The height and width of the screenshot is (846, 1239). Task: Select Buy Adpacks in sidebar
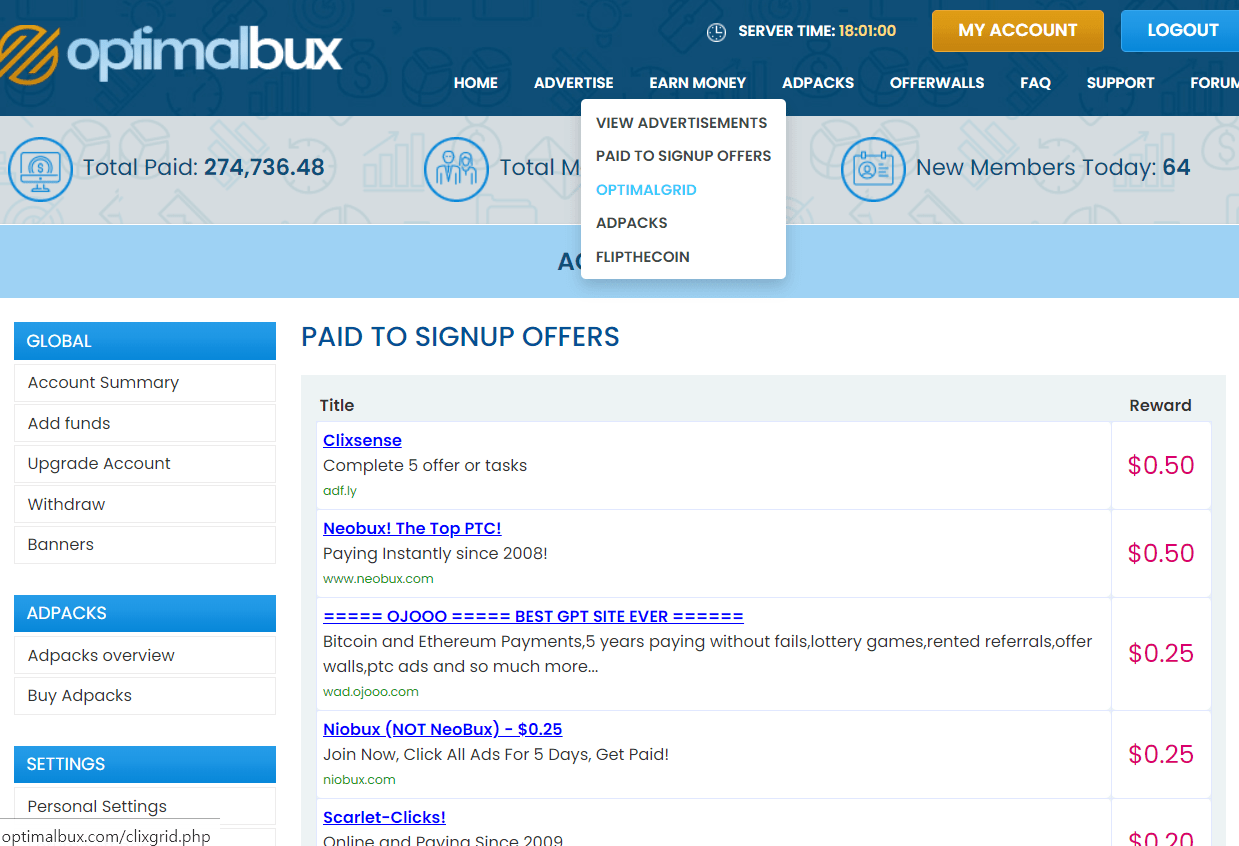click(80, 696)
